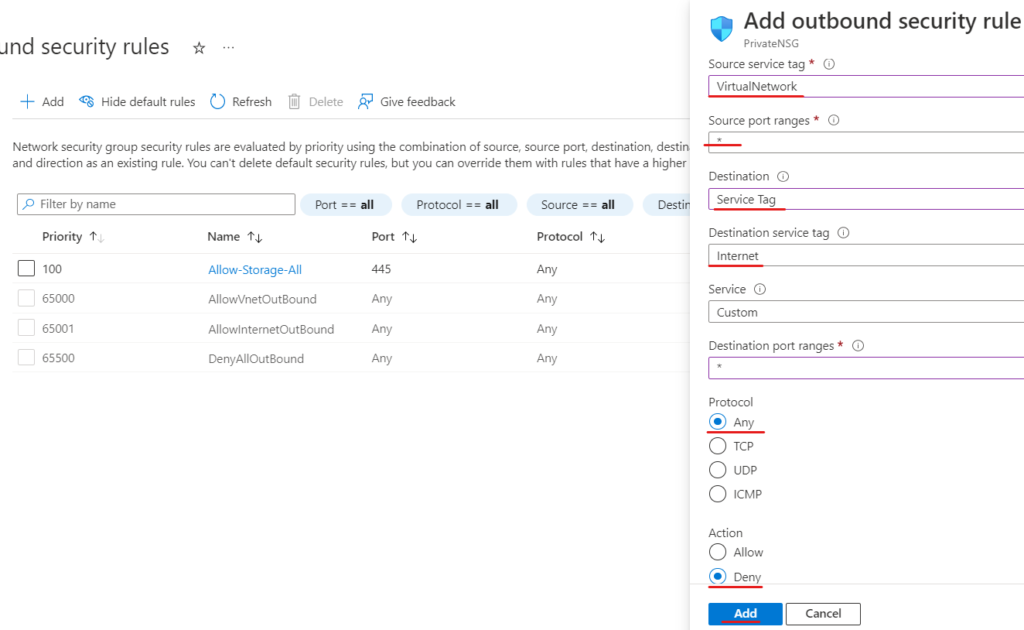1024x630 pixels.
Task: Click the search icon in Filter by name
Action: [x=28, y=204]
